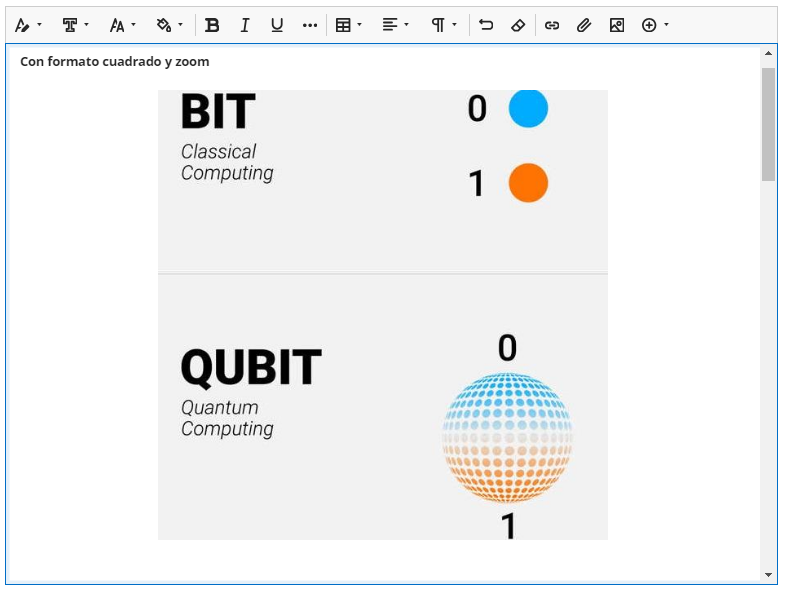
Task: Toggle underline formatting
Action: (277, 25)
